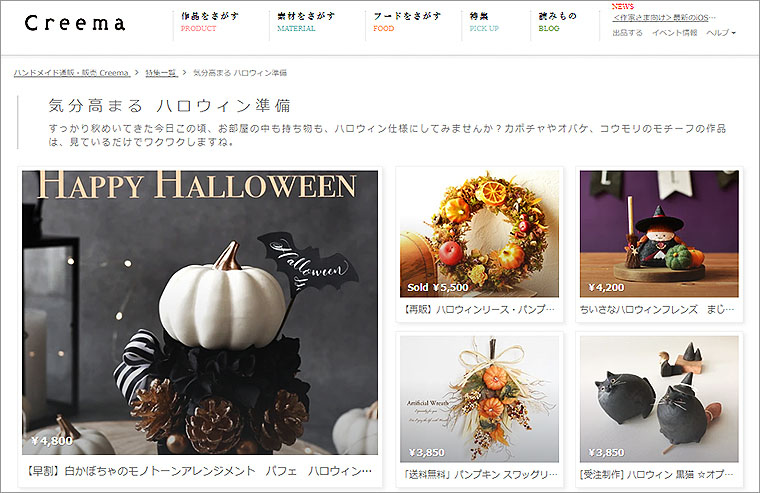Open the black cat figurines thumbnail
The height and width of the screenshot is (493, 760).
coord(659,399)
